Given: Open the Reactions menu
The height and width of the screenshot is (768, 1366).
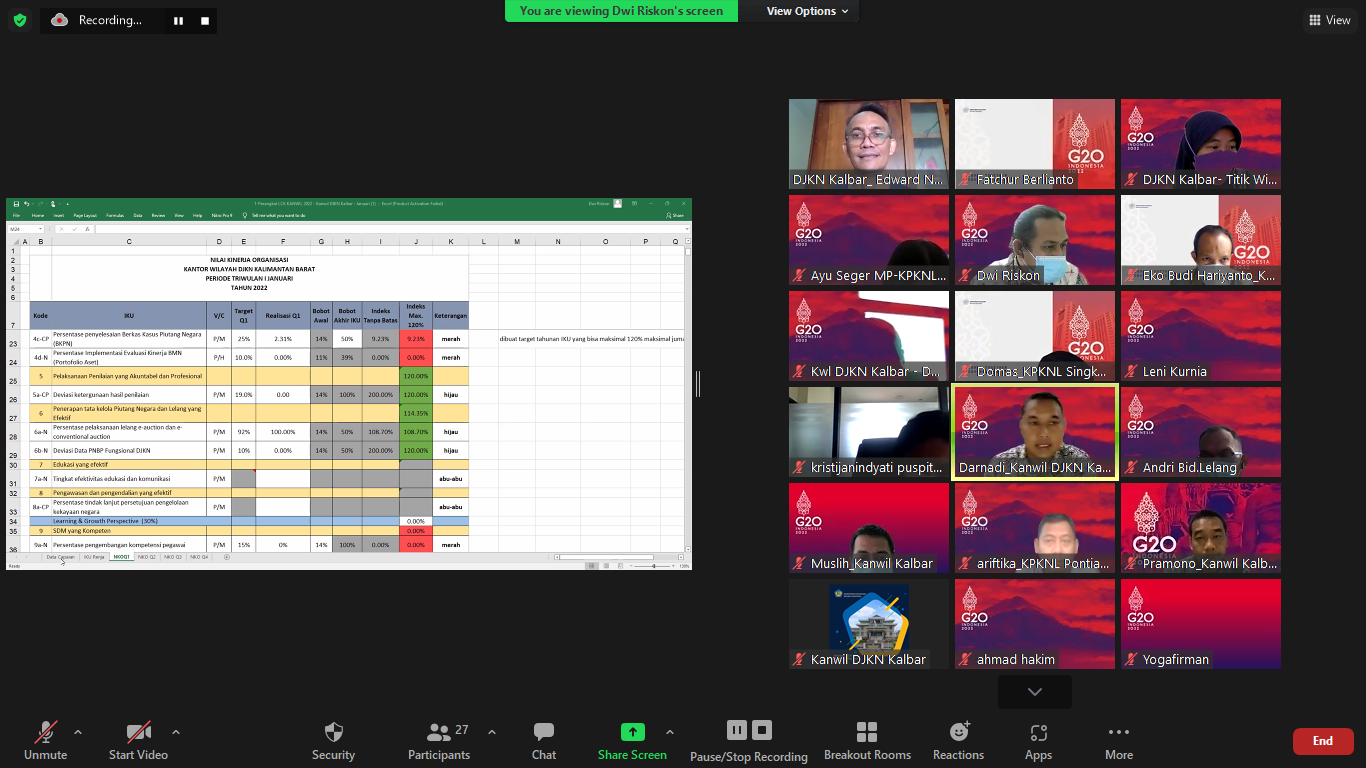Looking at the screenshot, I should (958, 732).
